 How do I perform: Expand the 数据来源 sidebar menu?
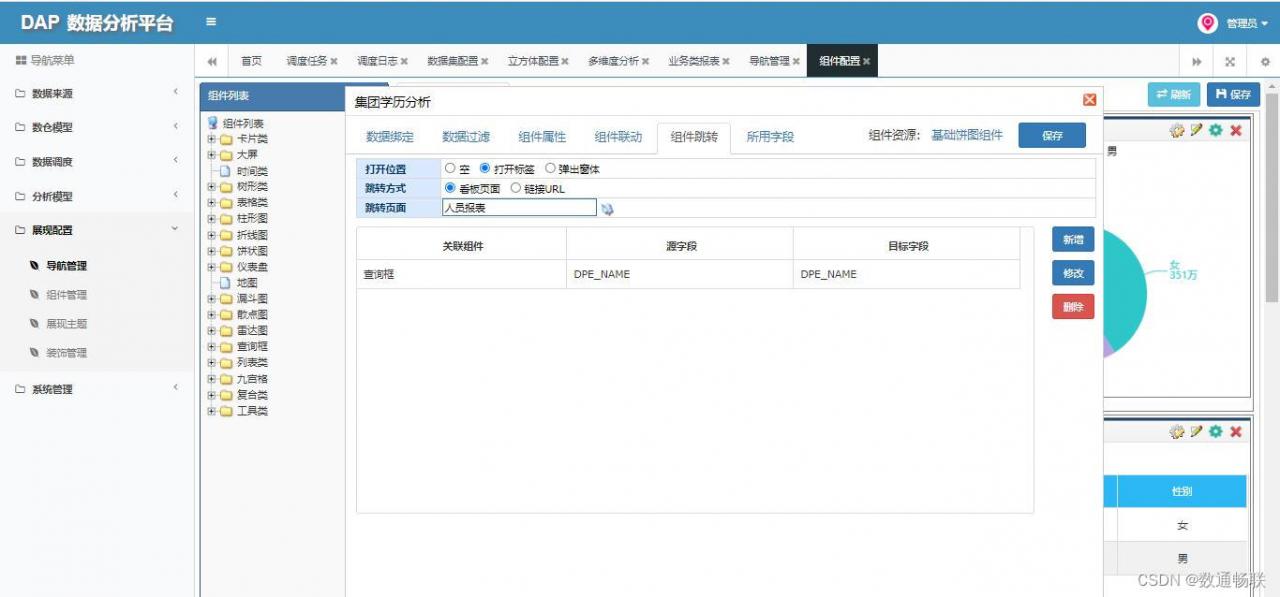click(x=97, y=93)
